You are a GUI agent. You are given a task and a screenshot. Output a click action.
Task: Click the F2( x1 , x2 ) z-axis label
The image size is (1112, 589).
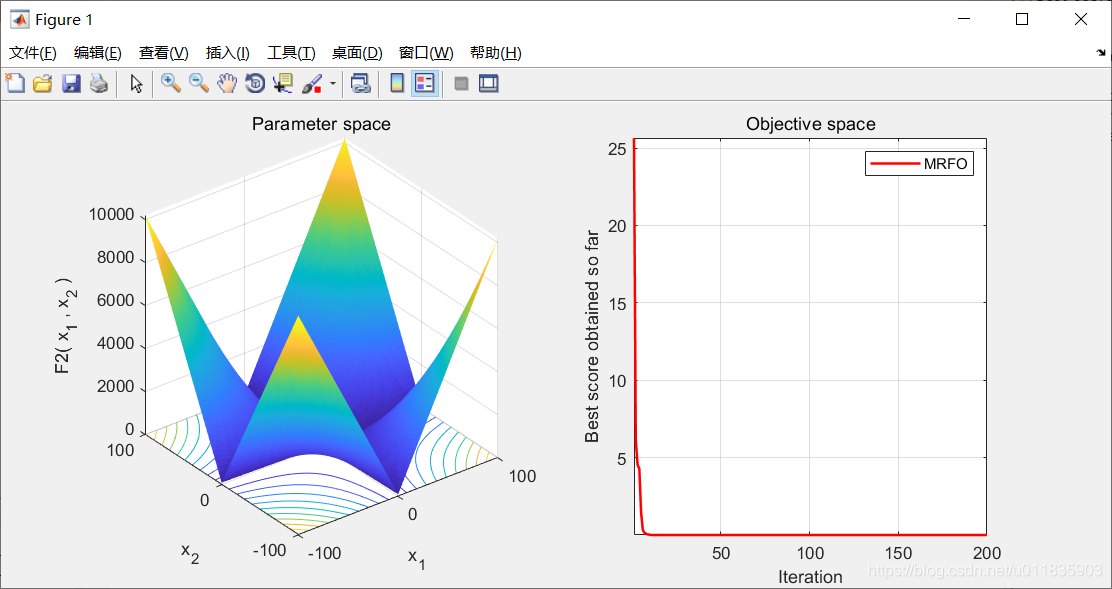[65, 325]
